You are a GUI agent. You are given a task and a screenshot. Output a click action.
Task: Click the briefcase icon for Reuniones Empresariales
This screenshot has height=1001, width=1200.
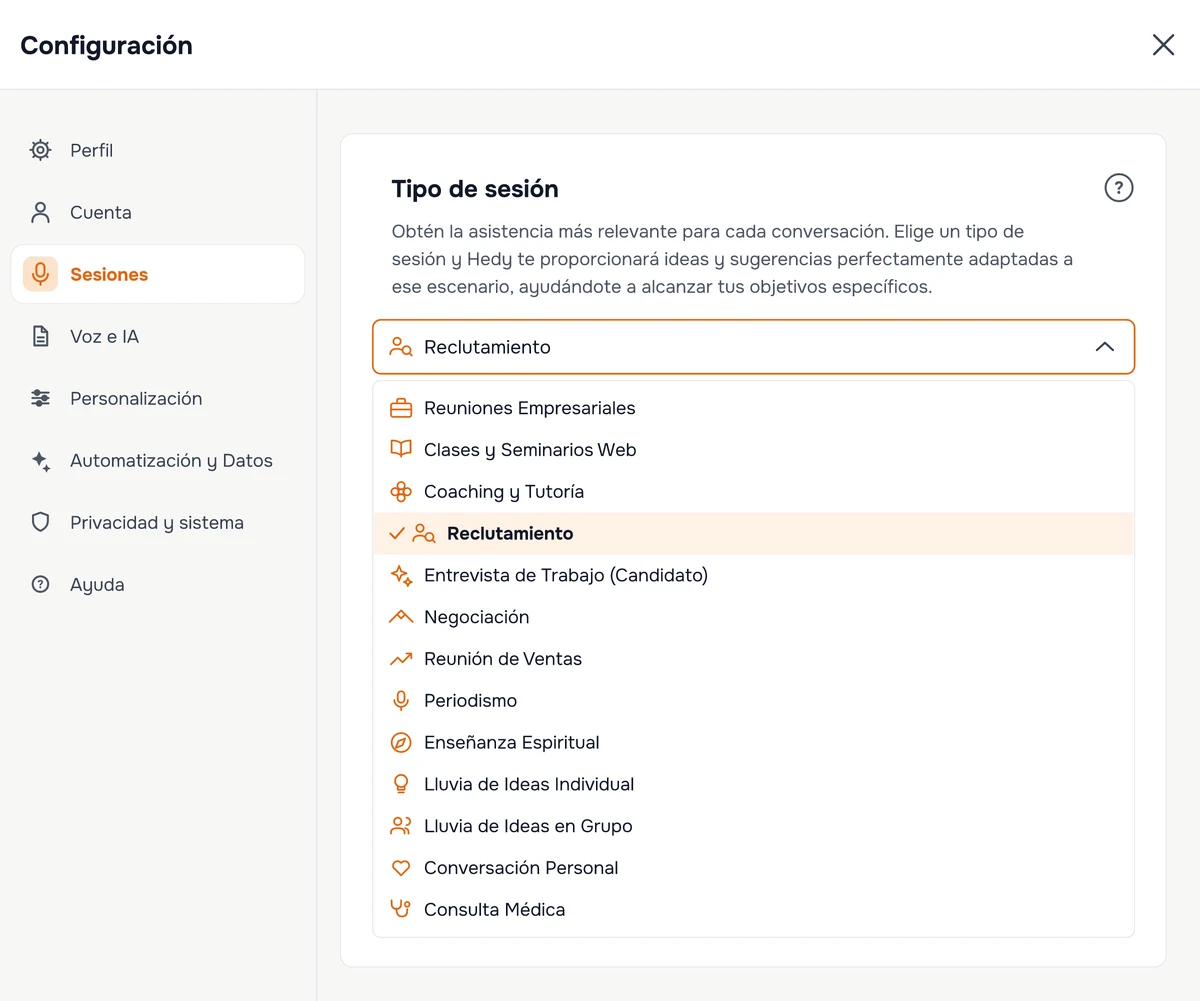click(x=401, y=408)
